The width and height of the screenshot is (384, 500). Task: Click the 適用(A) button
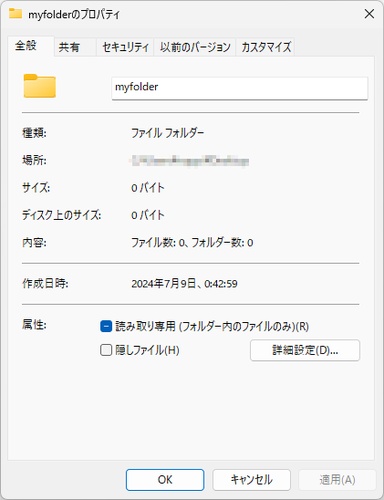pos(337,480)
